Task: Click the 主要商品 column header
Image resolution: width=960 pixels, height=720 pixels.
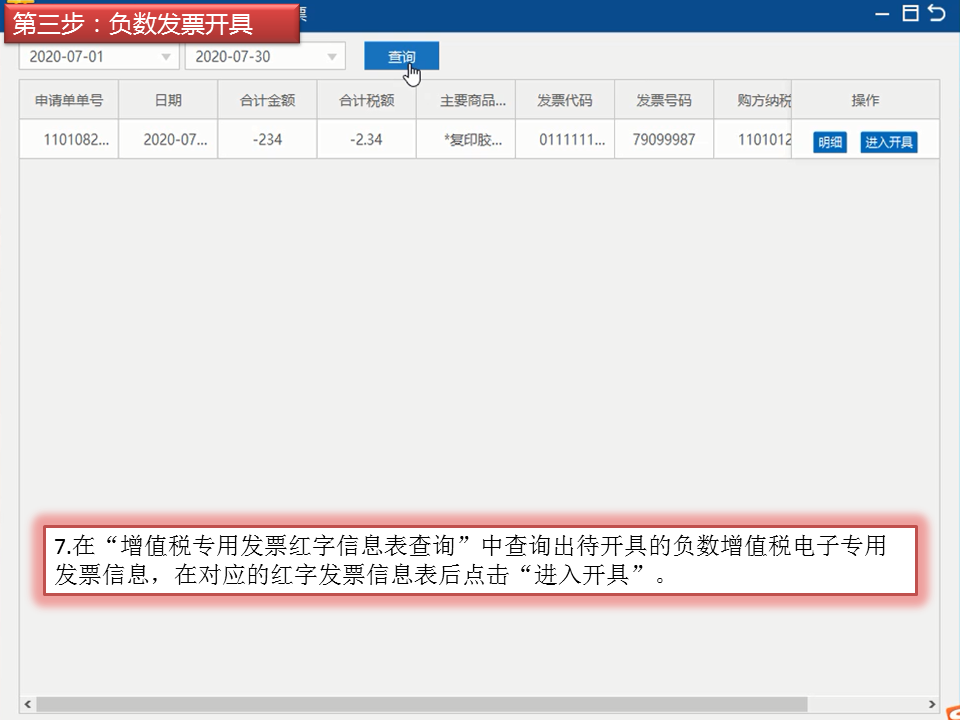Action: pyautogui.click(x=465, y=100)
